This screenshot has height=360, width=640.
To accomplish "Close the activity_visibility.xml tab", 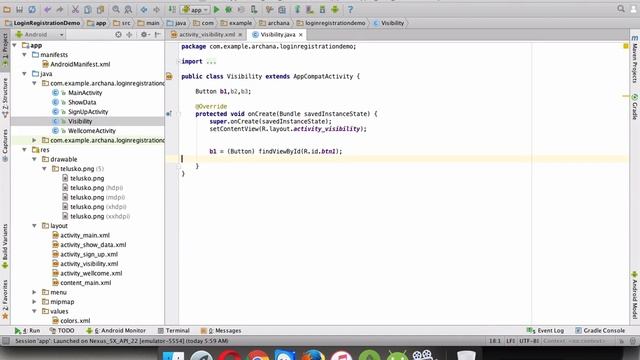I will [x=240, y=35].
